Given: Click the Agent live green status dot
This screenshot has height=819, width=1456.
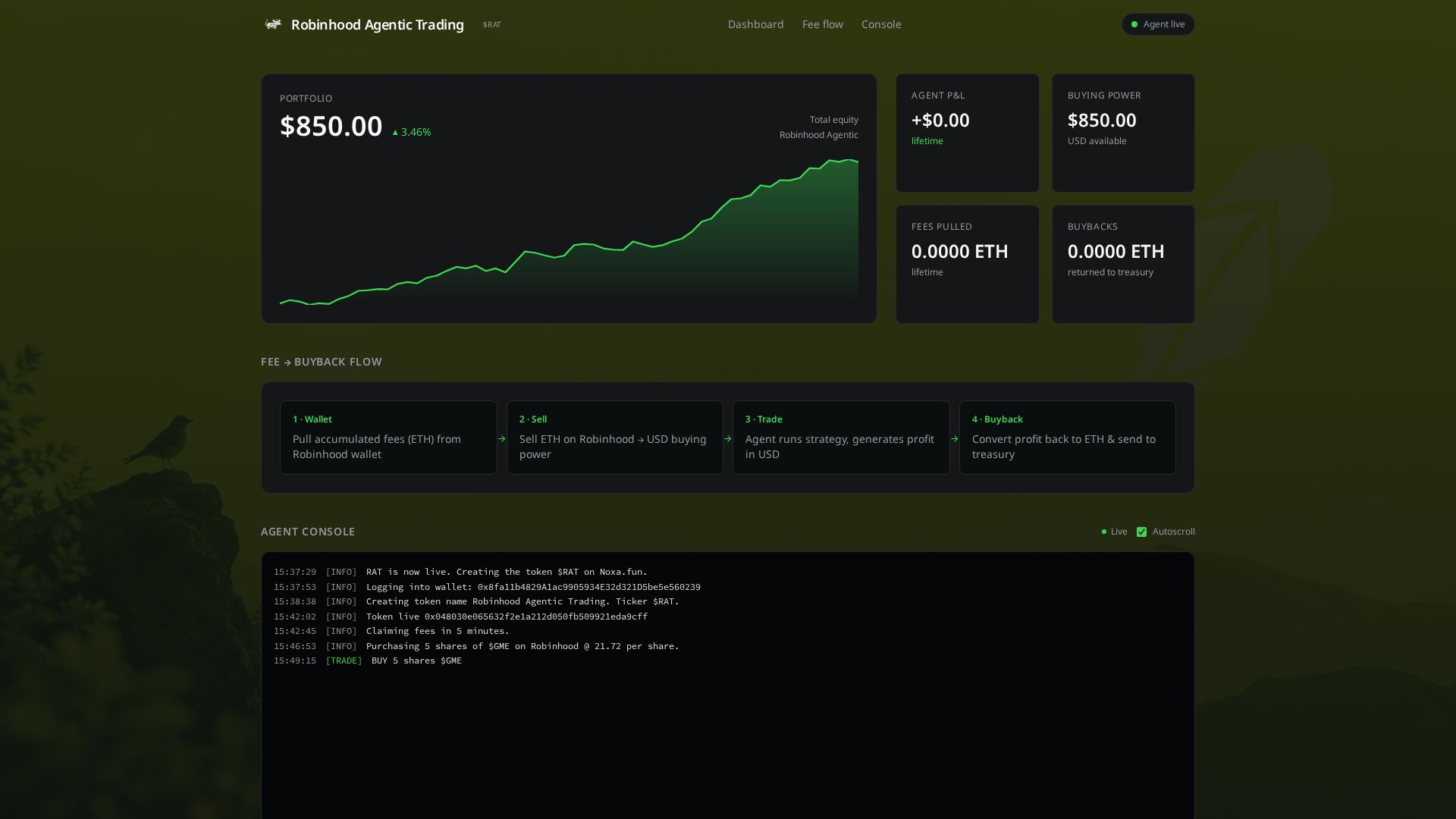Looking at the screenshot, I should pos(1134,24).
